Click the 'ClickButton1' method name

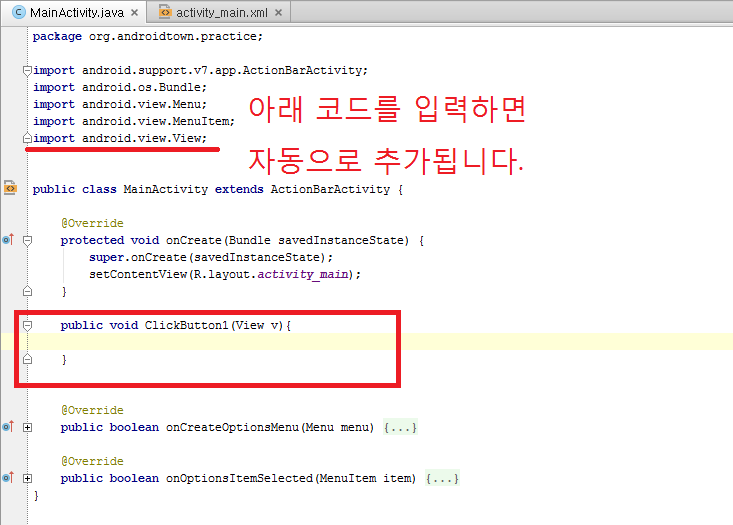187,325
